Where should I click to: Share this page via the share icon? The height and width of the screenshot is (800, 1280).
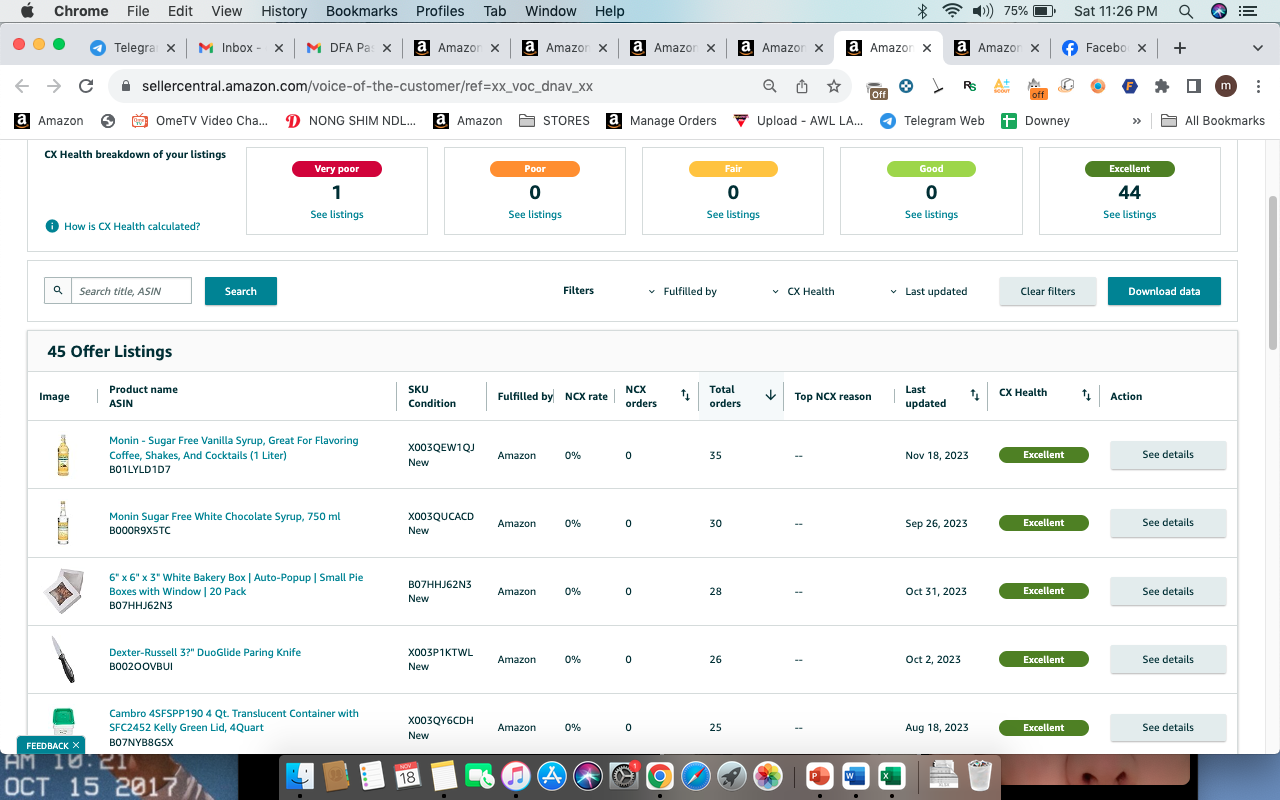[x=802, y=86]
